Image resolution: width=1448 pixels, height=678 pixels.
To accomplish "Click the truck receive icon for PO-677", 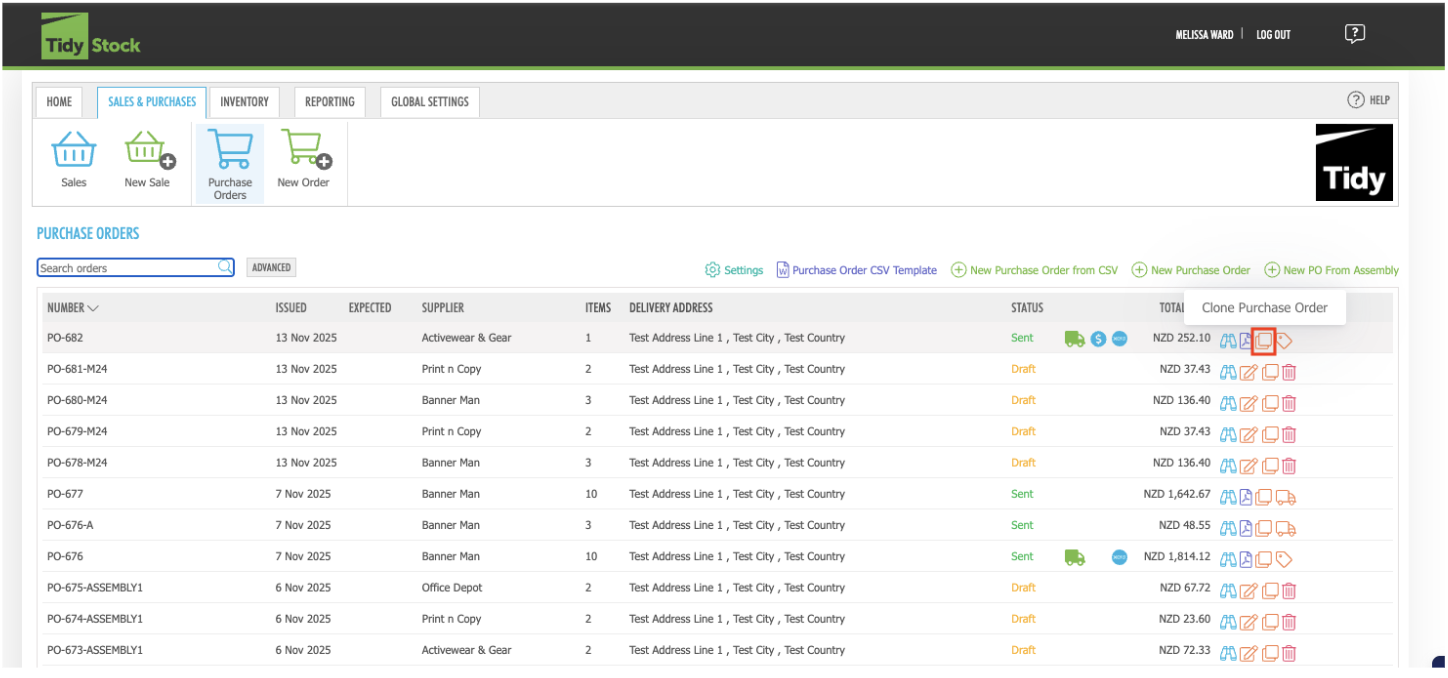I will tap(1287, 498).
